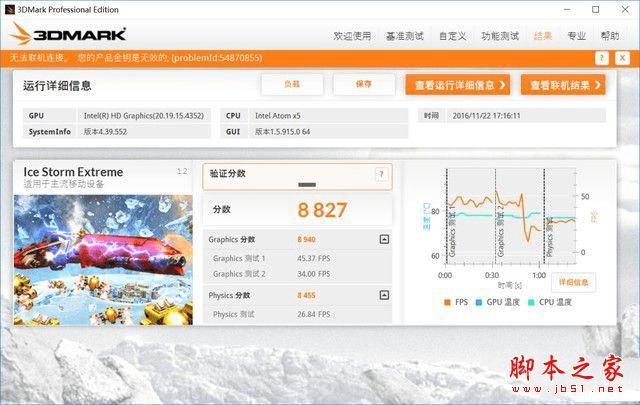The image size is (640, 405).
Task: Click the SystemInfo 版本4.39.552 value
Action: click(x=144, y=131)
